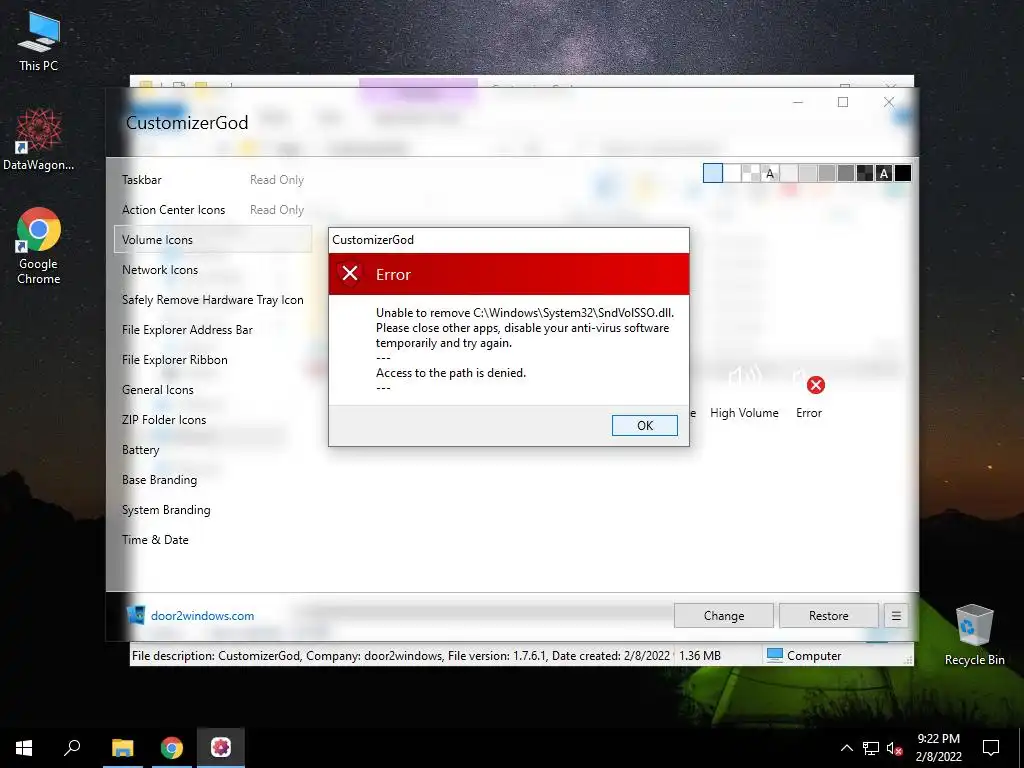1024x768 pixels.
Task: Click the muted volume tray icon
Action: coord(894,748)
